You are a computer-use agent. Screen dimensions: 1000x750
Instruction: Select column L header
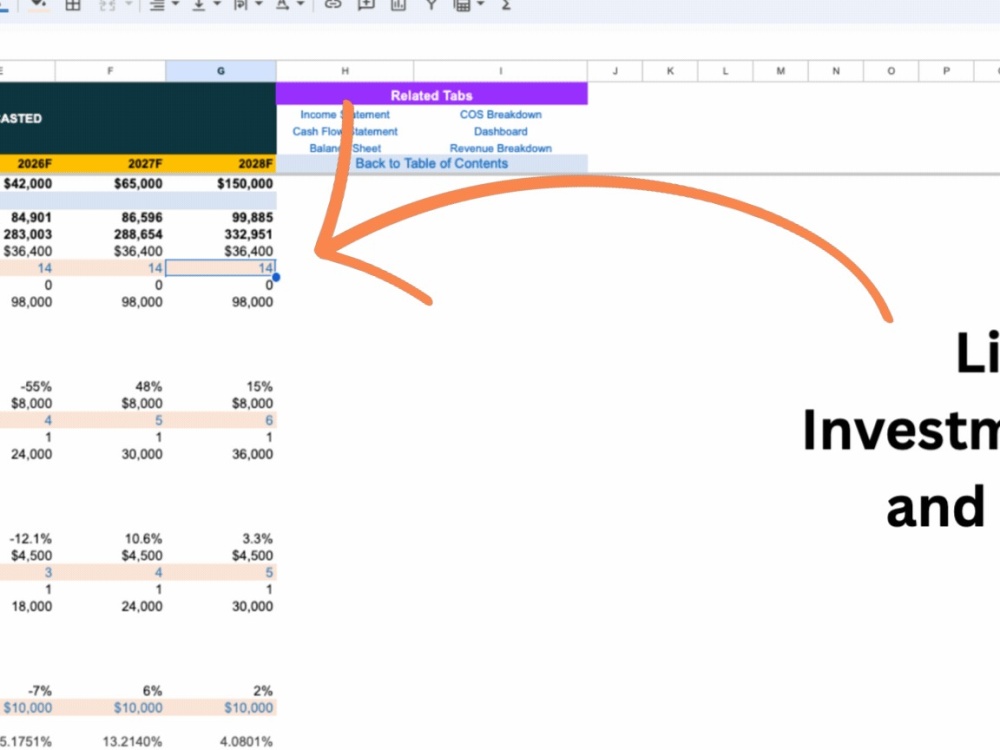[725, 71]
